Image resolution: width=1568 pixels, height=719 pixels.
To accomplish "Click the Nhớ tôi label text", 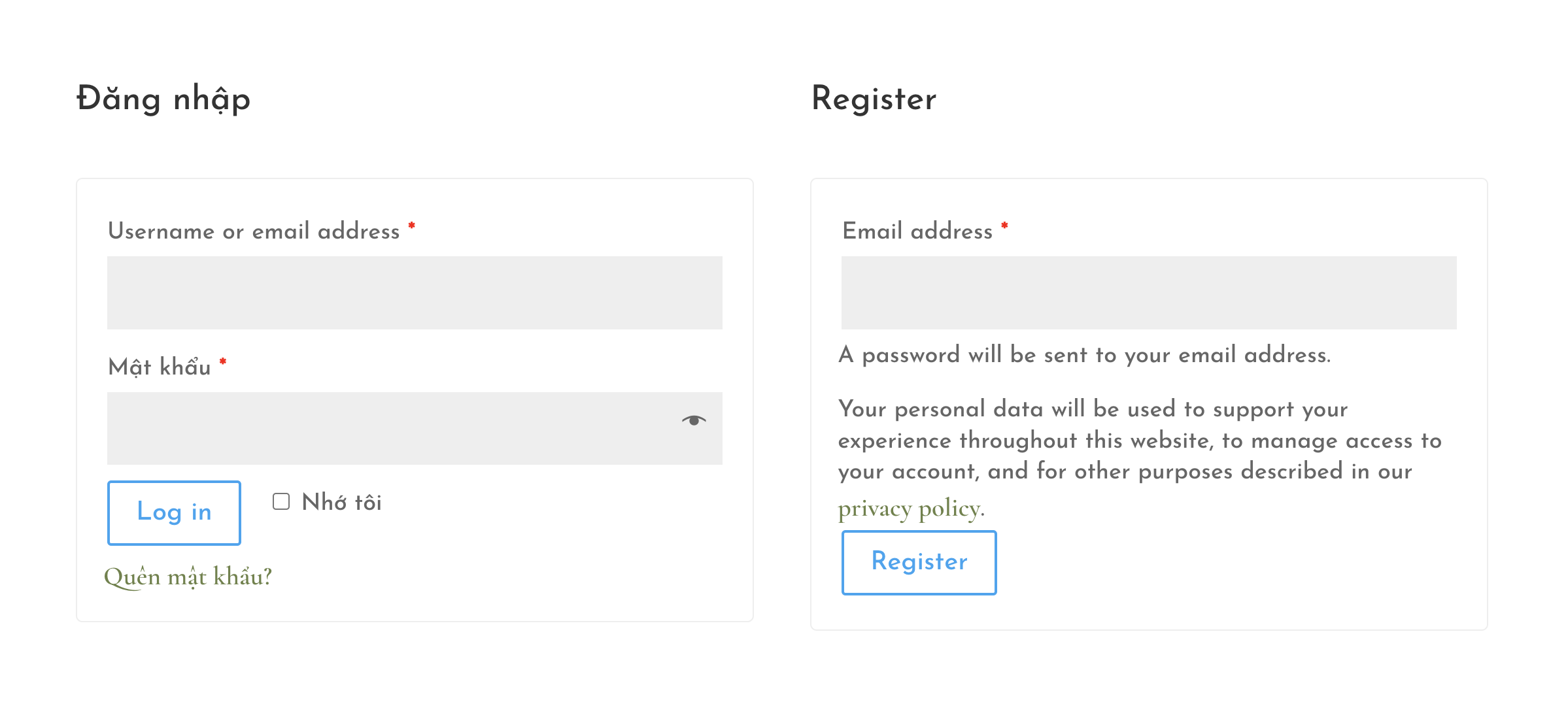I will [x=342, y=502].
